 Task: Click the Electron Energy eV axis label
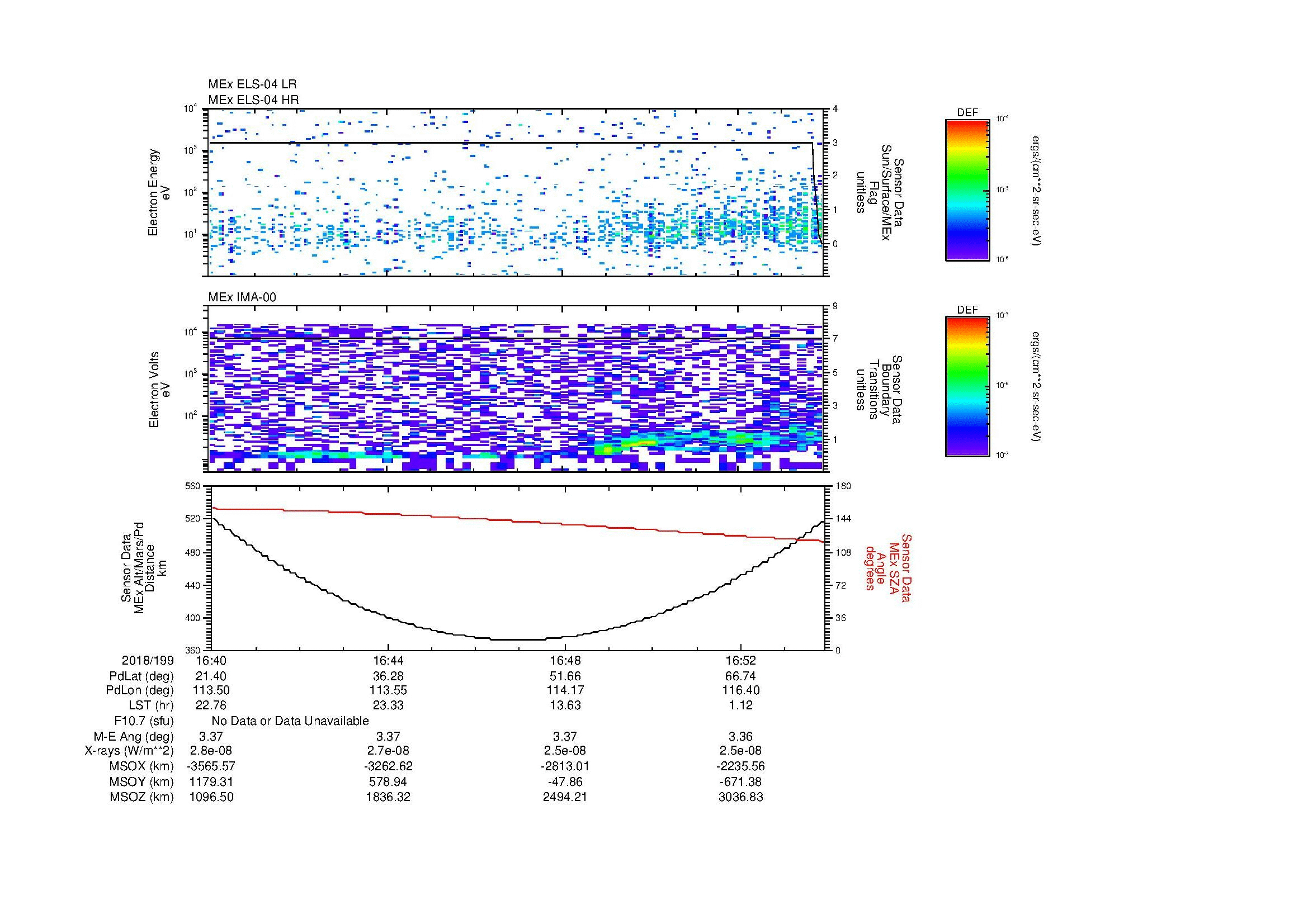point(159,192)
